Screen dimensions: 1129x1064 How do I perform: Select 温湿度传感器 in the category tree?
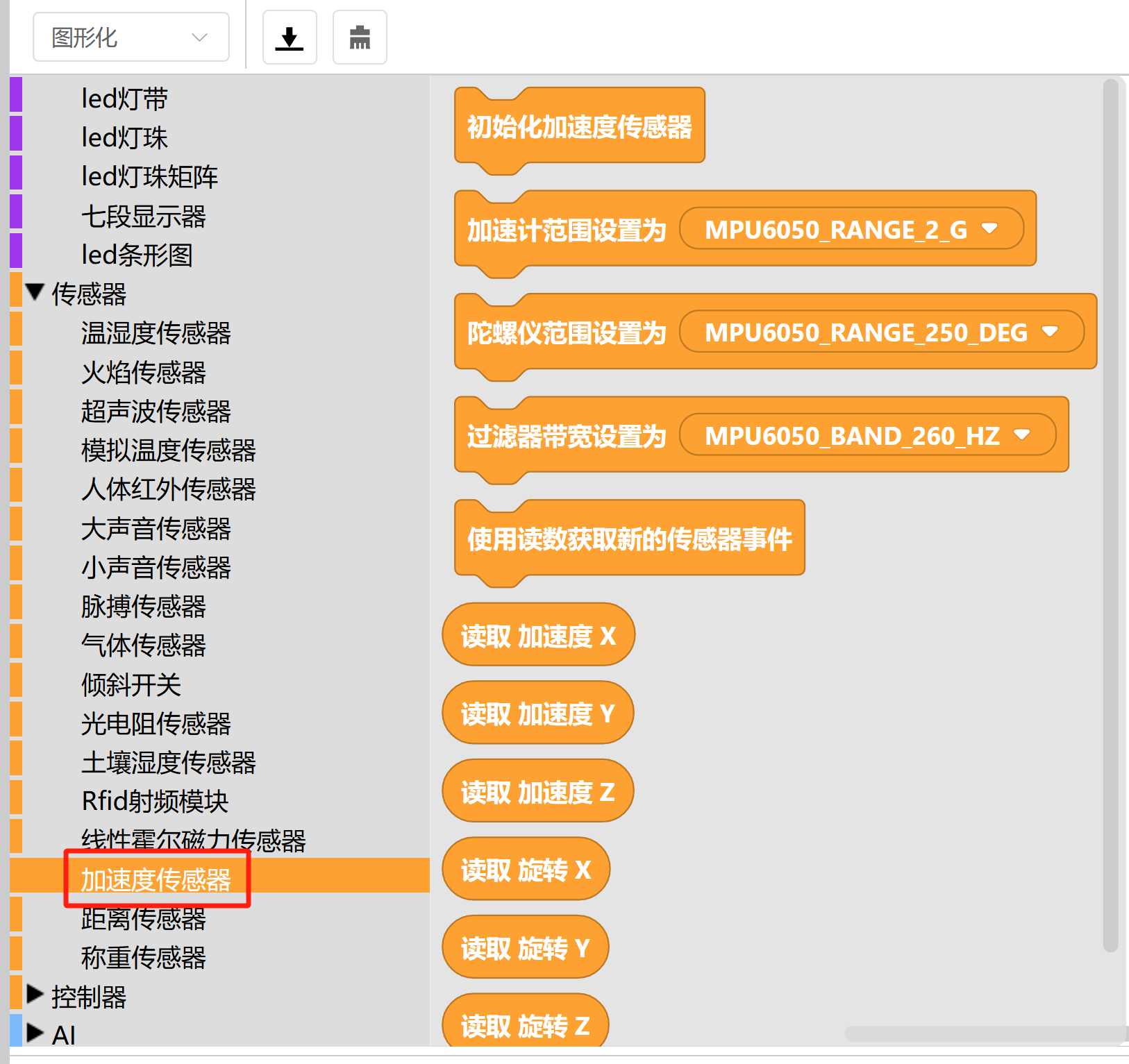156,333
